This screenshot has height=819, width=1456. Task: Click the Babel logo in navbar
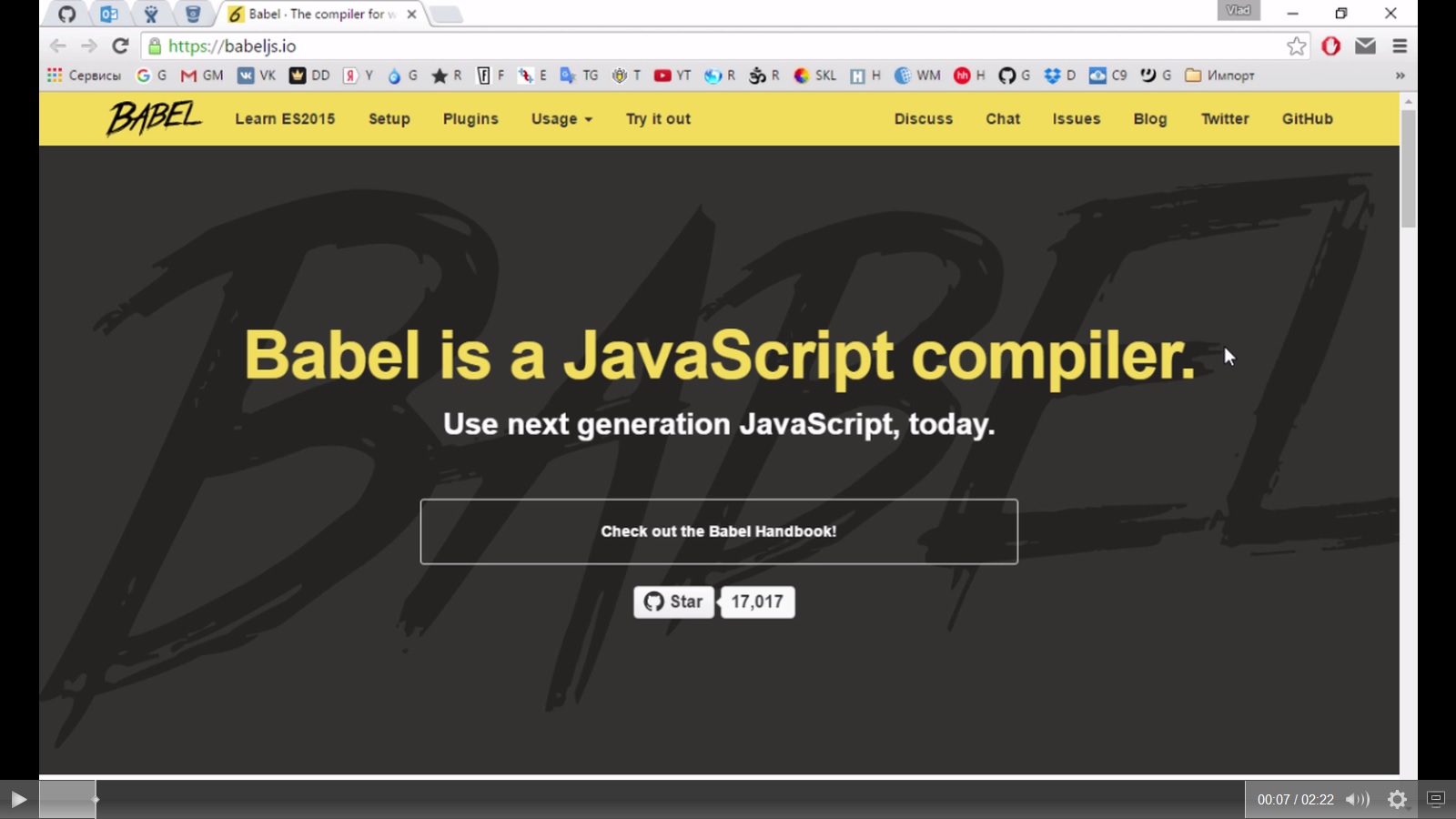tap(154, 118)
